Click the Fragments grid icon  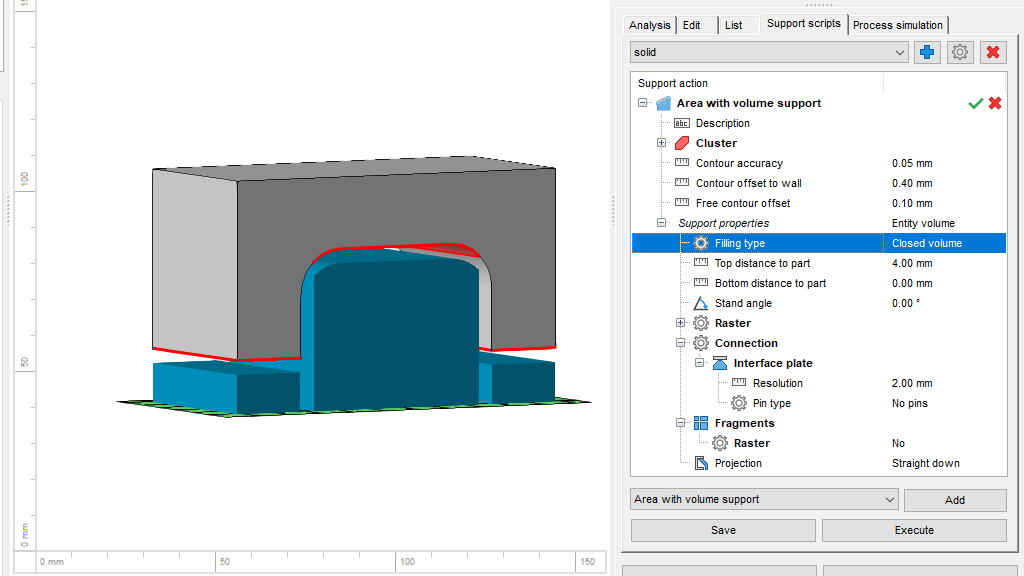pyautogui.click(x=699, y=423)
